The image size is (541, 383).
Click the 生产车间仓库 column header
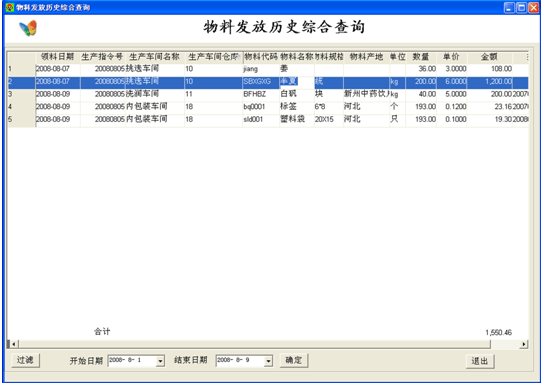[x=214, y=57]
